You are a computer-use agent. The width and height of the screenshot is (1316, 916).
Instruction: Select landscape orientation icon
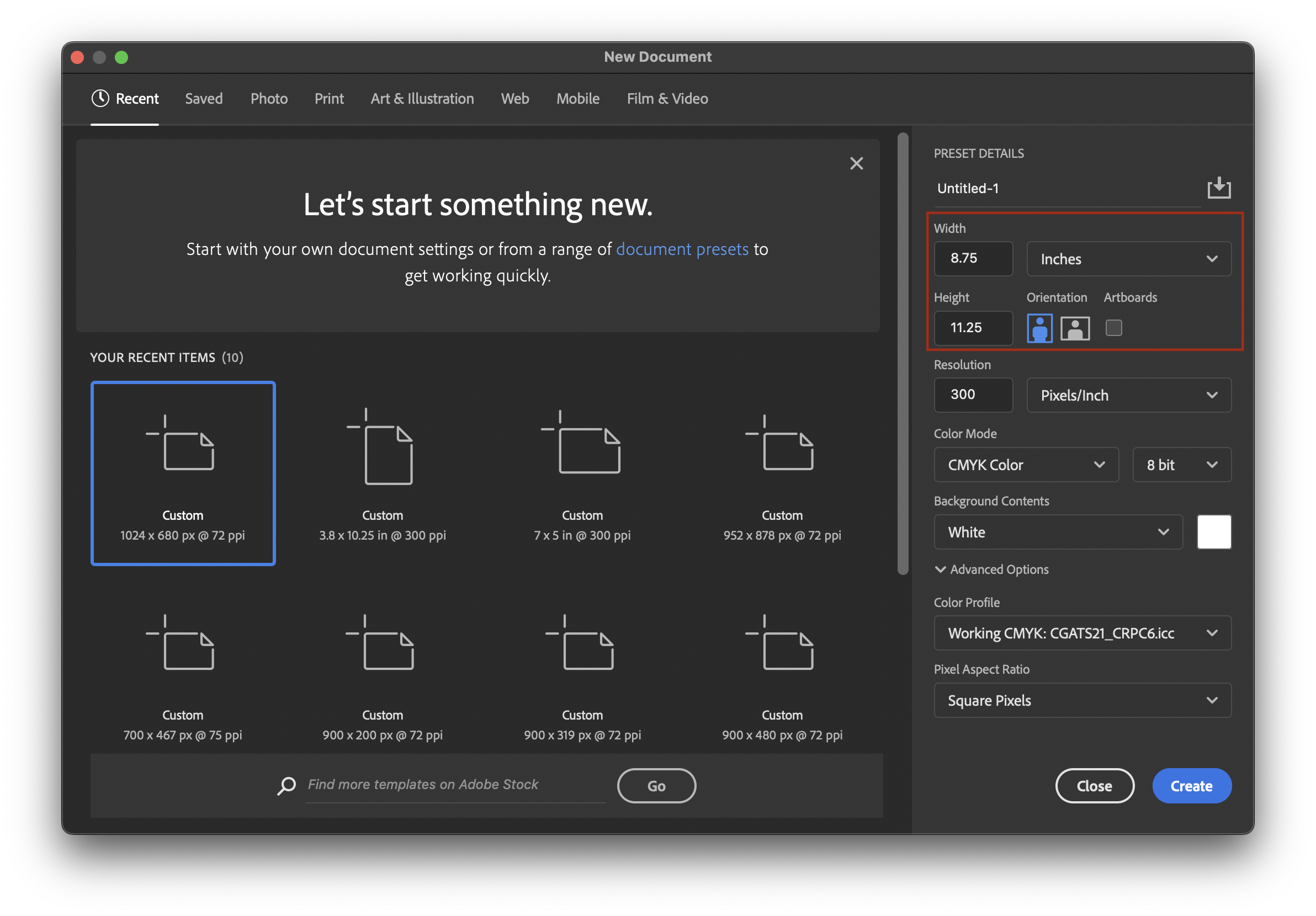click(x=1075, y=328)
